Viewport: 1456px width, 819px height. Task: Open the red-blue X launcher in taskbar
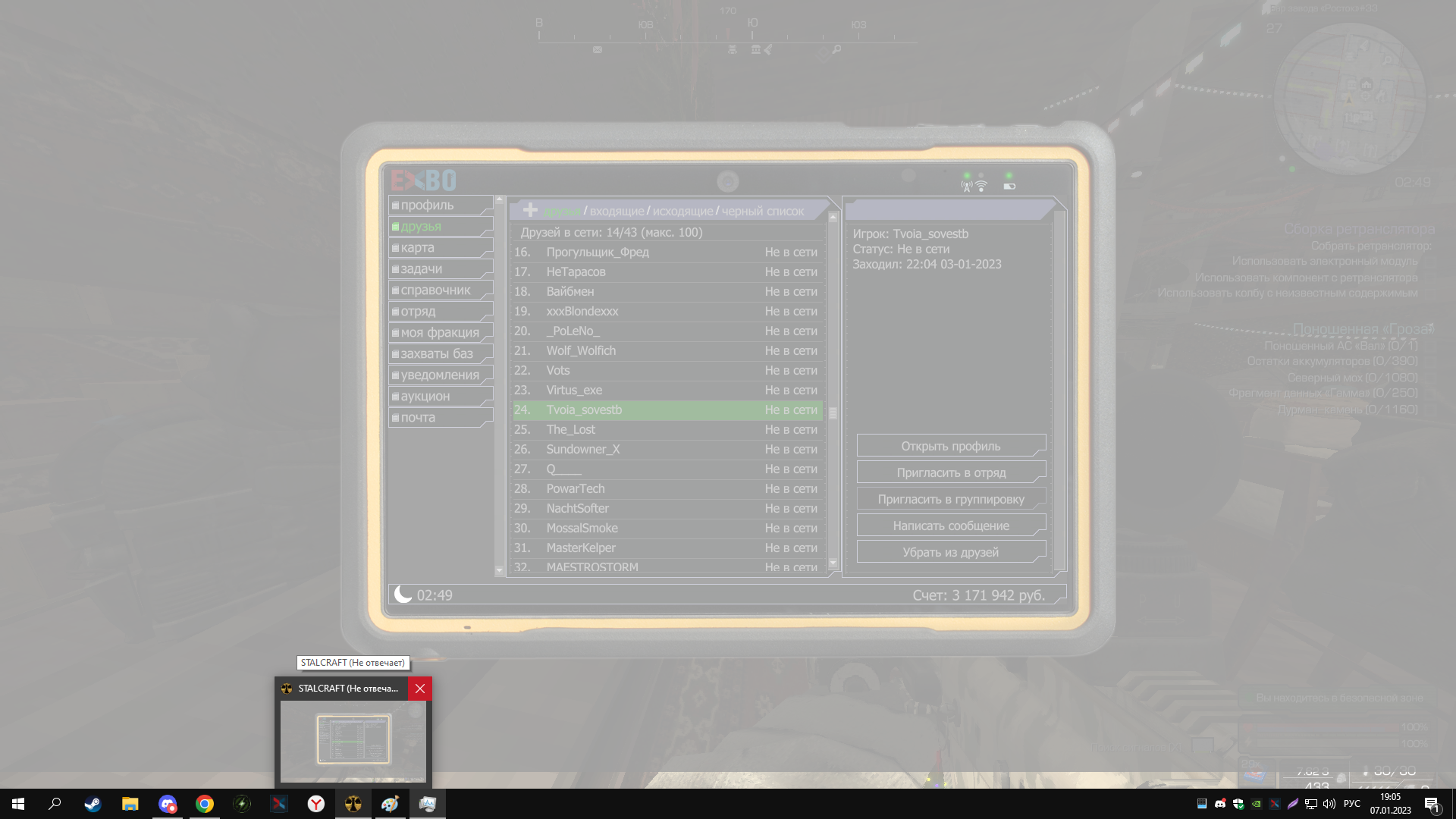pyautogui.click(x=279, y=804)
